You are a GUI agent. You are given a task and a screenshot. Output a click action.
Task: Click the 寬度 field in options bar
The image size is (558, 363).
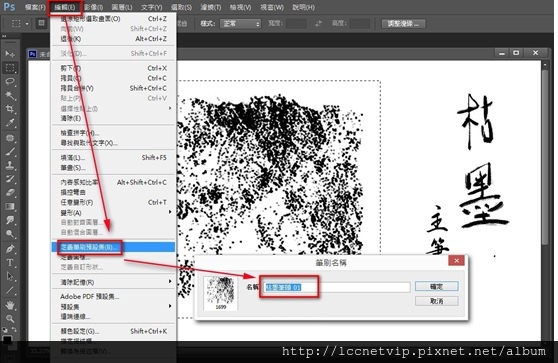tap(296, 24)
